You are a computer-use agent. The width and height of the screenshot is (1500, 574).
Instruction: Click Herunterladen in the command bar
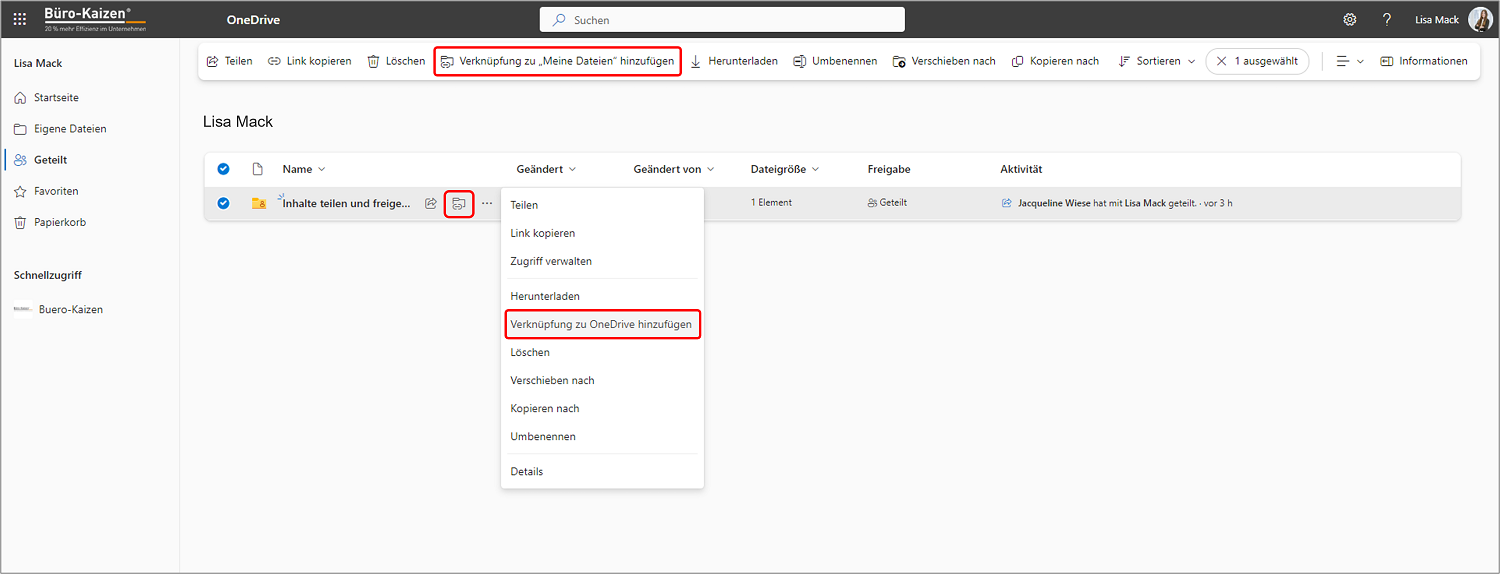[x=734, y=61]
